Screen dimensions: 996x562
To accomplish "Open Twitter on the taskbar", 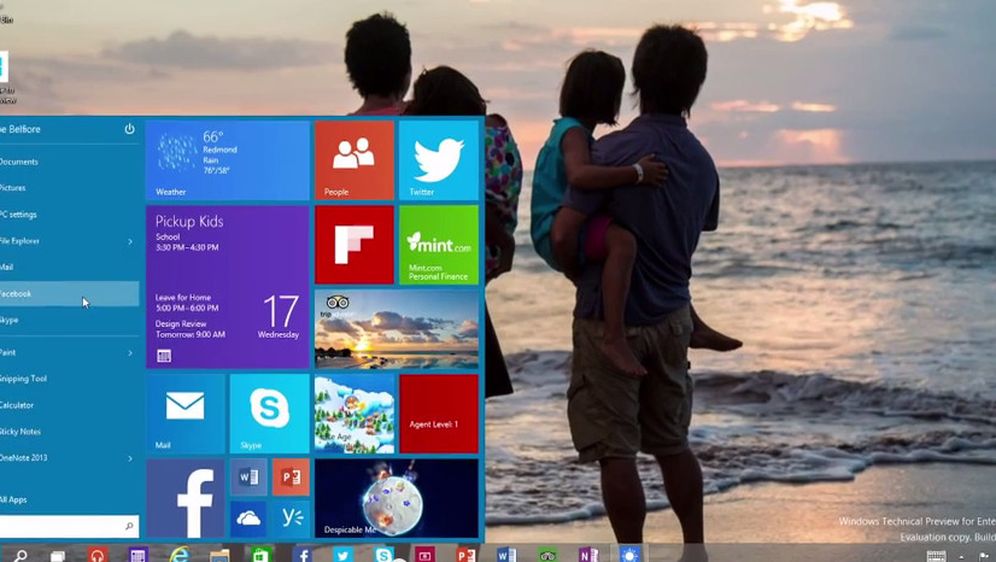I will (343, 555).
